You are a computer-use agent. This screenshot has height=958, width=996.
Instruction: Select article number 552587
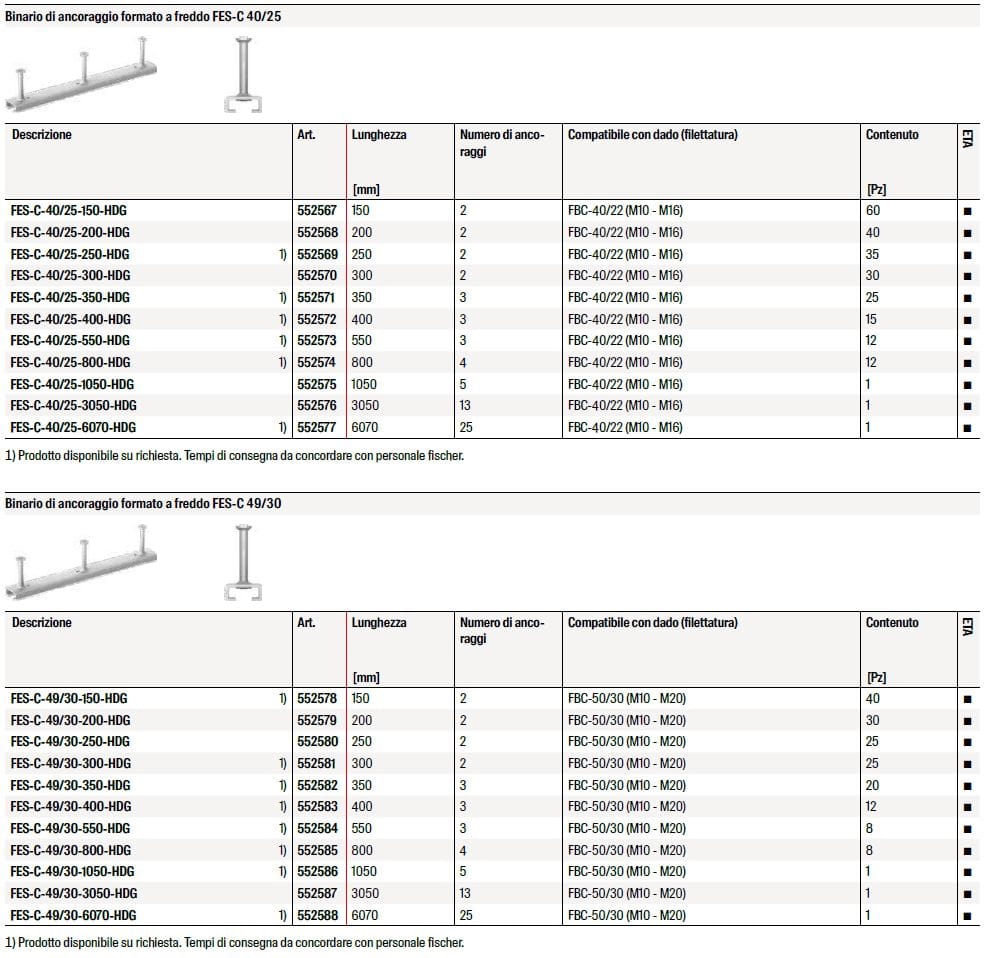pyautogui.click(x=317, y=894)
